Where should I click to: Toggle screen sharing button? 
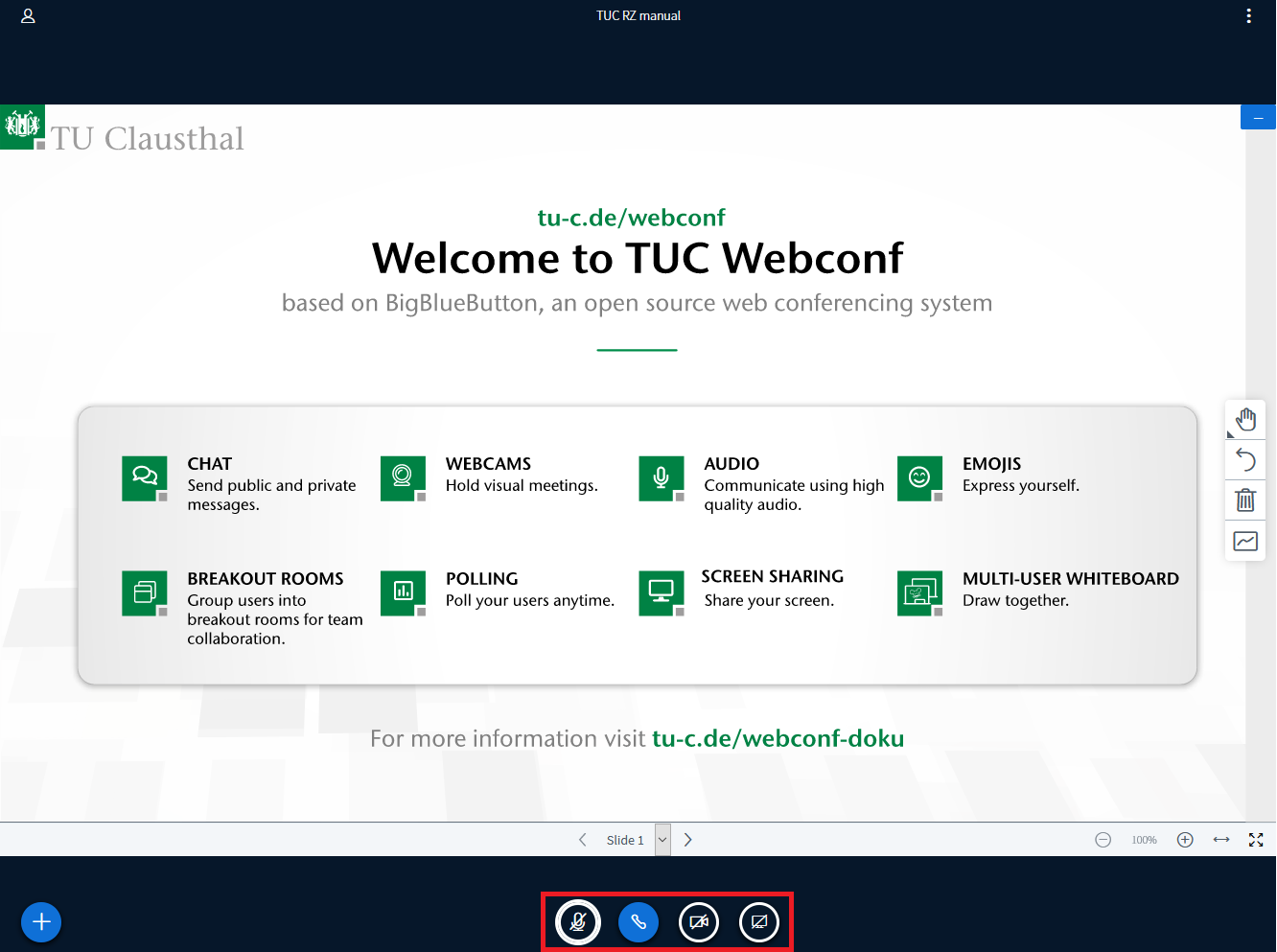(x=759, y=922)
